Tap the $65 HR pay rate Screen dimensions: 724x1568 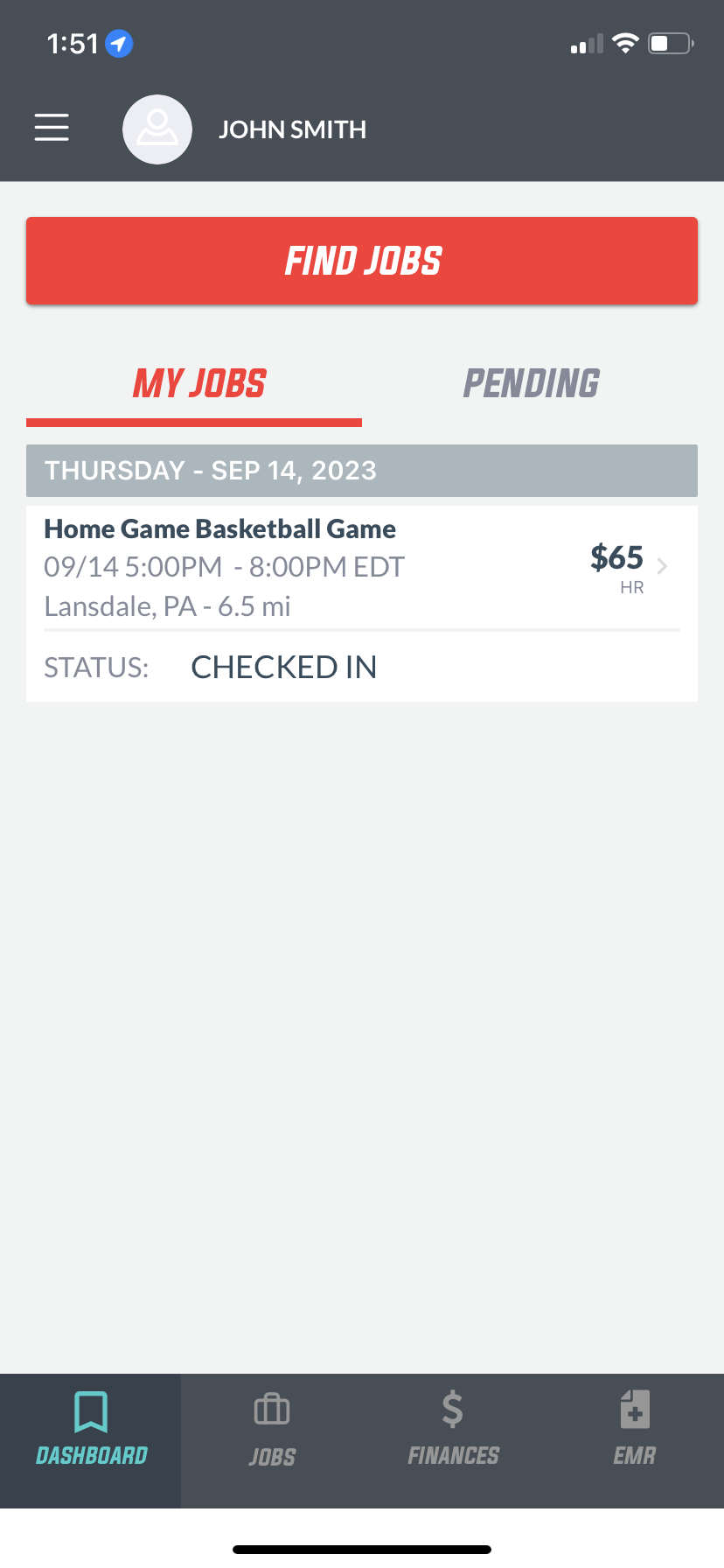[617, 567]
